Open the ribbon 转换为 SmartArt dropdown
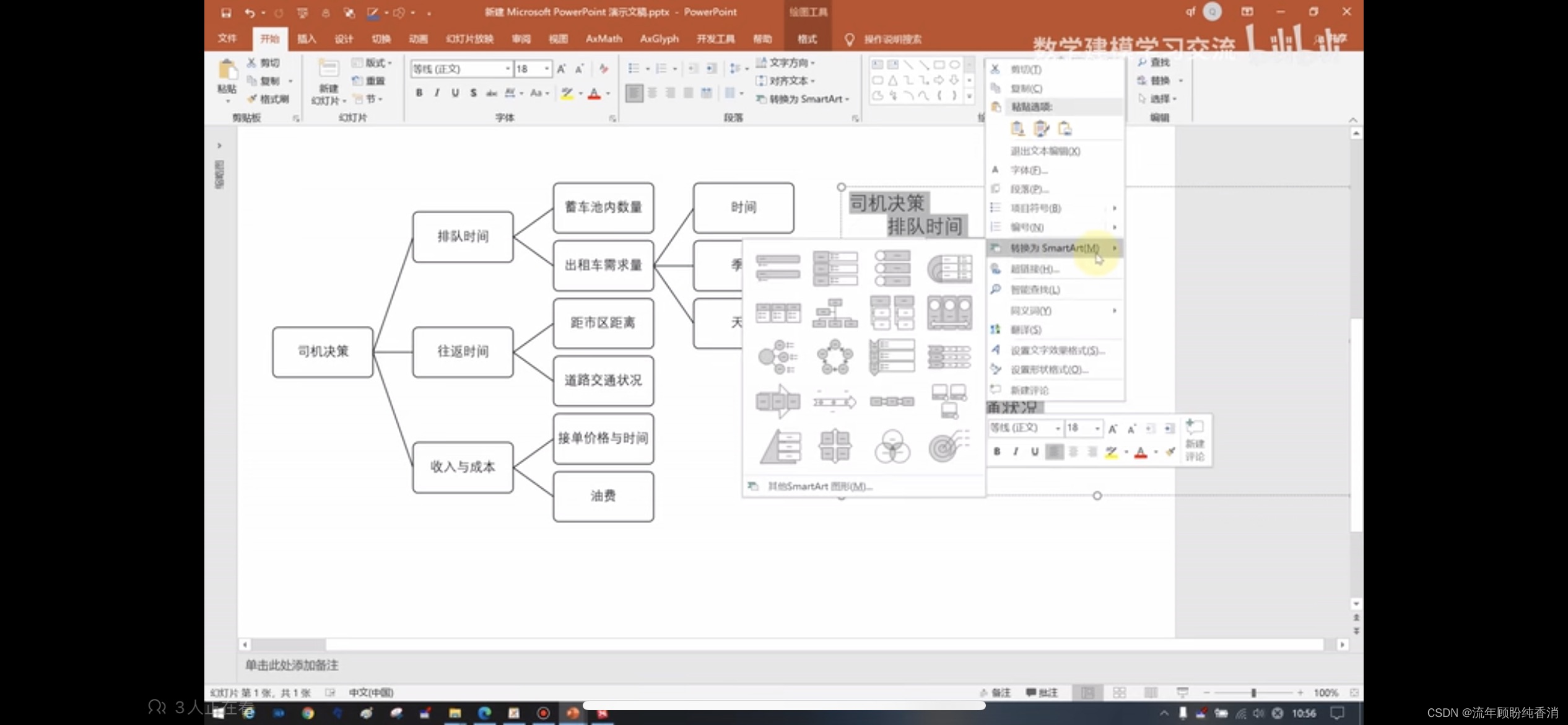The height and width of the screenshot is (725, 1568). tap(803, 99)
